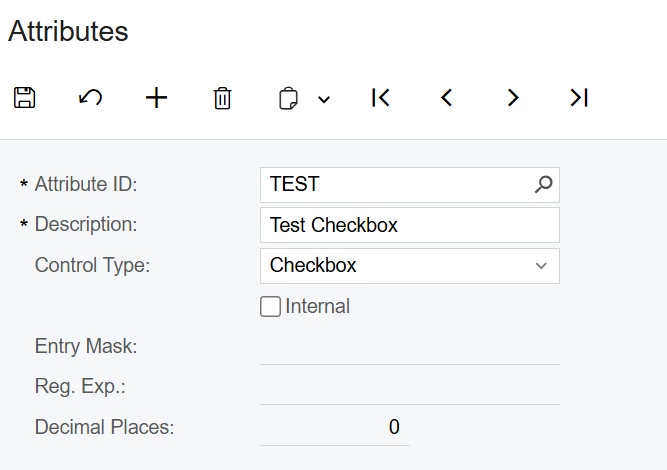Expand the clipboard menu dropdown arrow
The height and width of the screenshot is (470, 667).
[323, 99]
